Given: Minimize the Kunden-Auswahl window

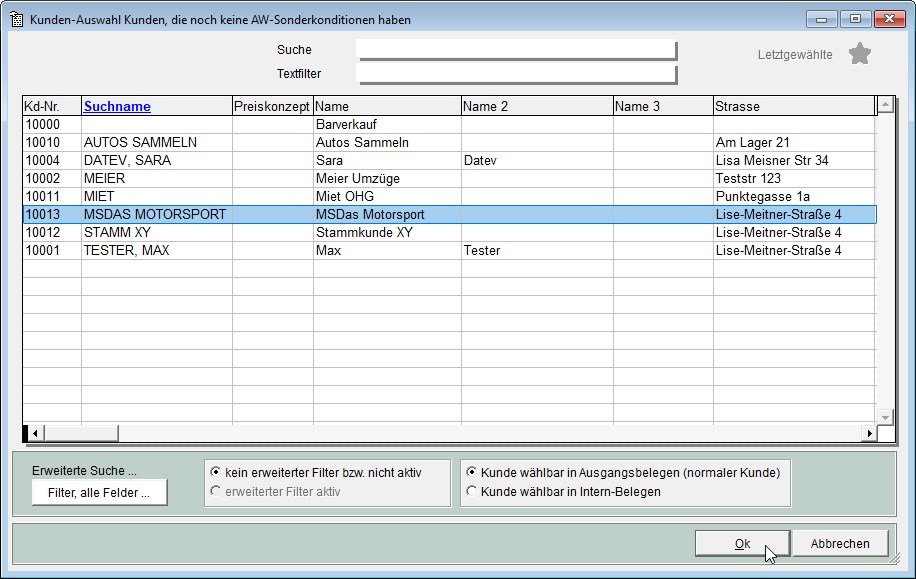Looking at the screenshot, I should (821, 19).
